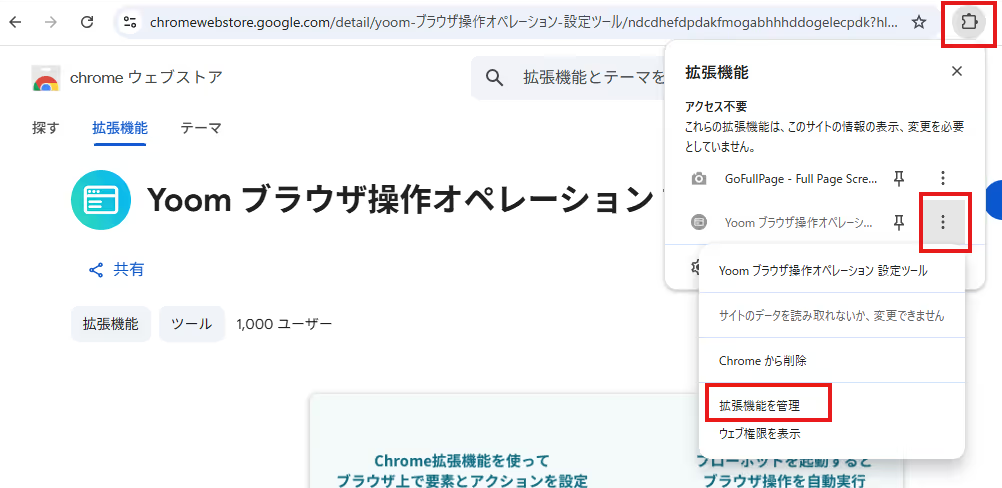Screen dimensions: 1002x488
Task: Close the 拡張機能 popup panel
Action: pyautogui.click(x=957, y=72)
